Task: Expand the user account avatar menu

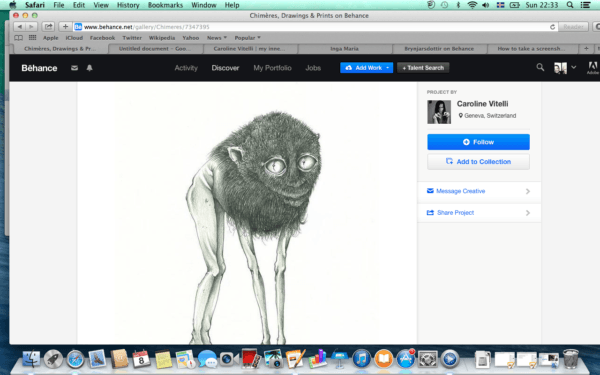Action: point(565,68)
